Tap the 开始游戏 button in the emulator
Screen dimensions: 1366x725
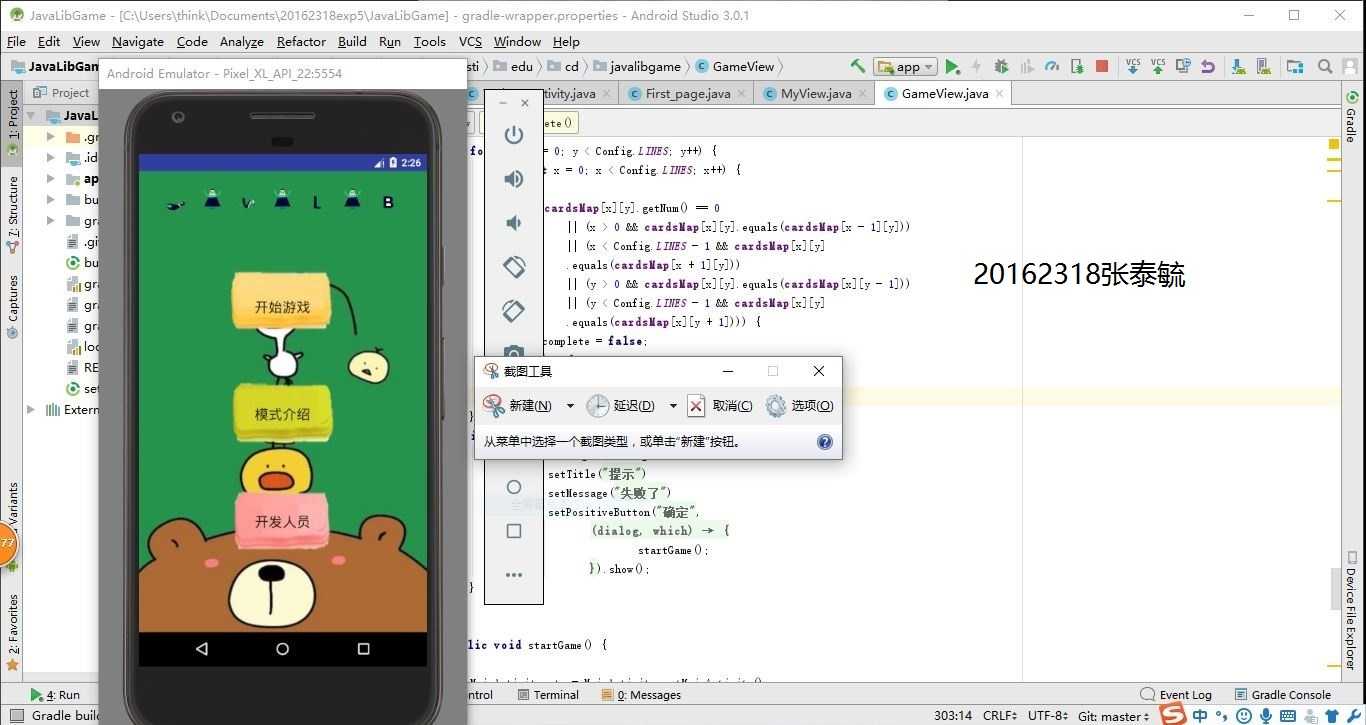point(281,300)
